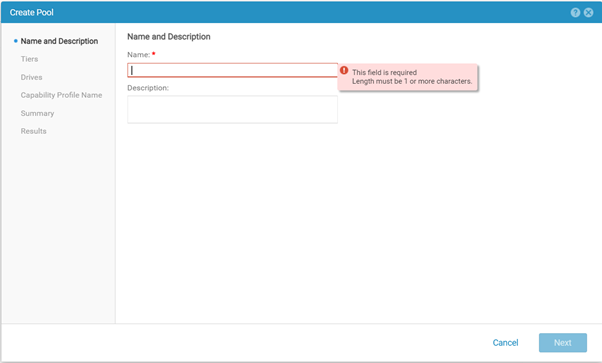This screenshot has height=363, width=602.
Task: Click the 'Length must be 1 or more characters.' text
Action: point(412,81)
